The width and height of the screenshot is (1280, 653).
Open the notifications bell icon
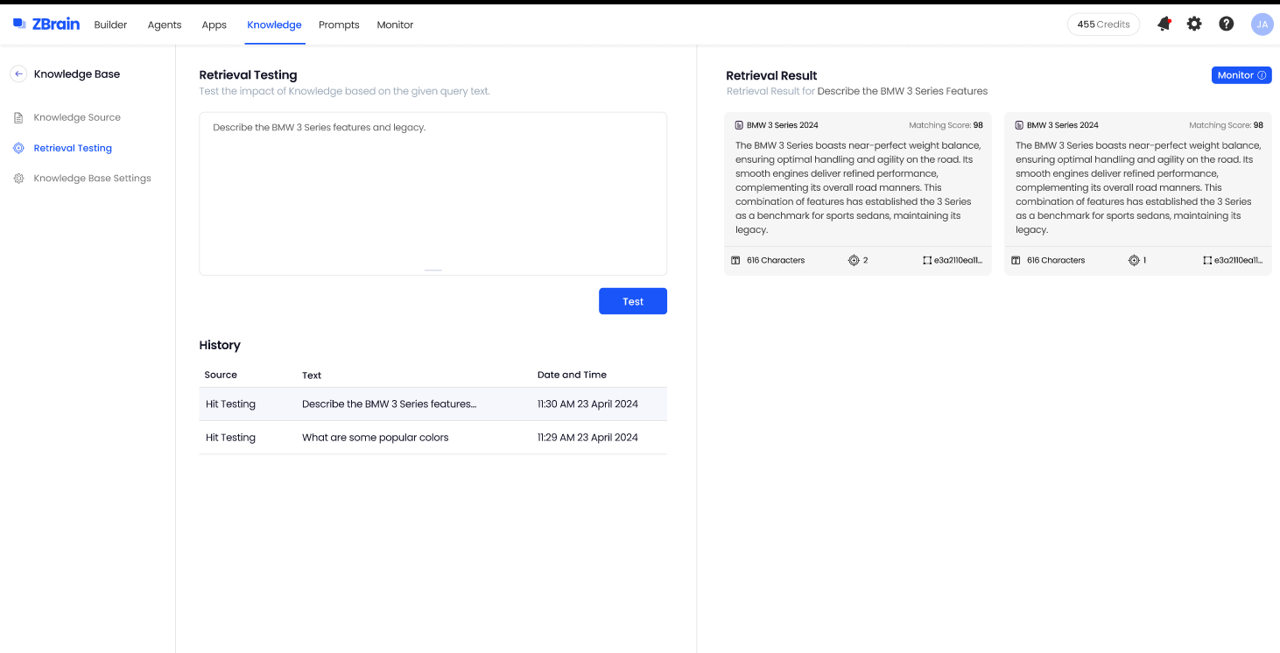(1164, 24)
